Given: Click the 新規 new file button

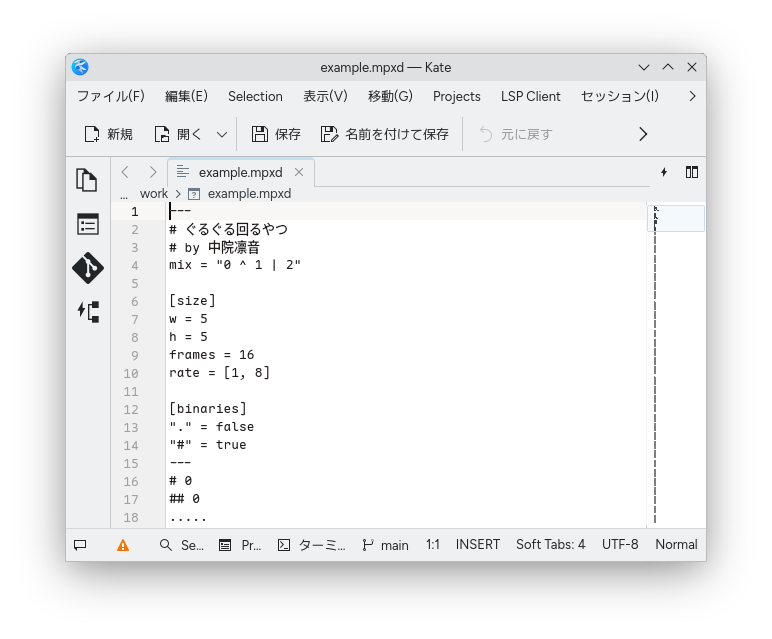Looking at the screenshot, I should point(108,134).
